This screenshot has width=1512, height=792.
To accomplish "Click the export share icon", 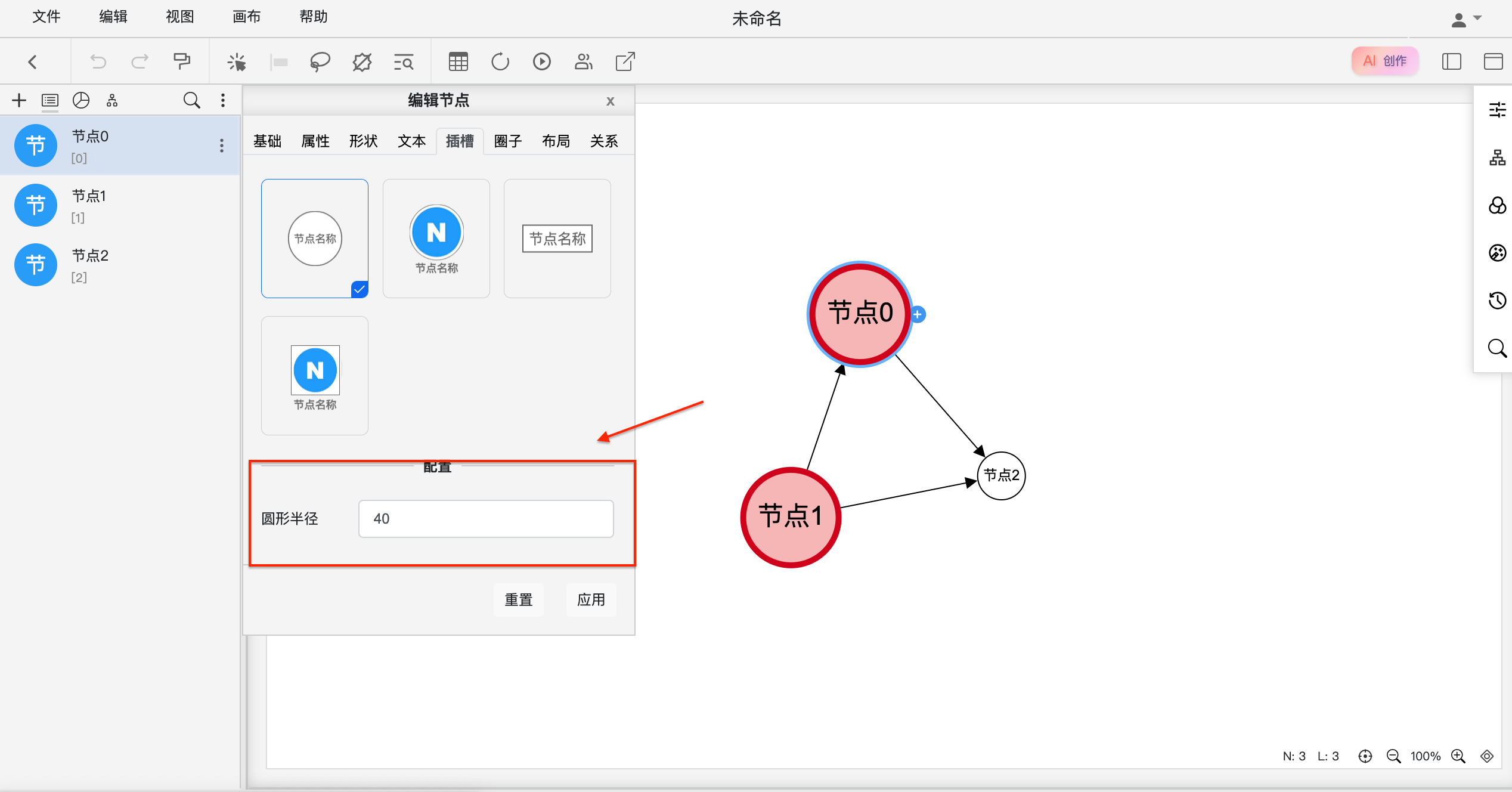I will (x=625, y=61).
